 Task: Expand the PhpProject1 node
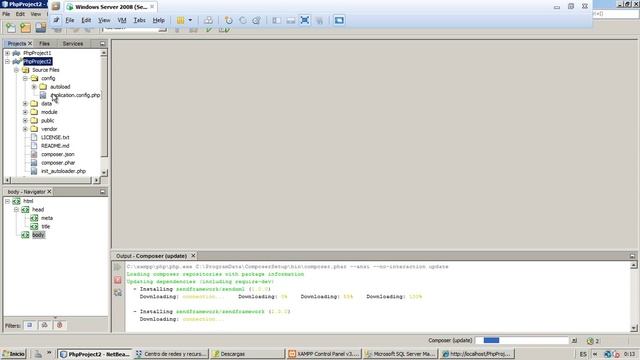tap(7, 53)
